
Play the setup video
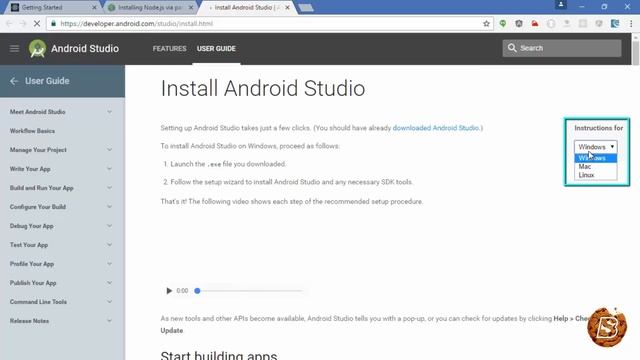169,291
